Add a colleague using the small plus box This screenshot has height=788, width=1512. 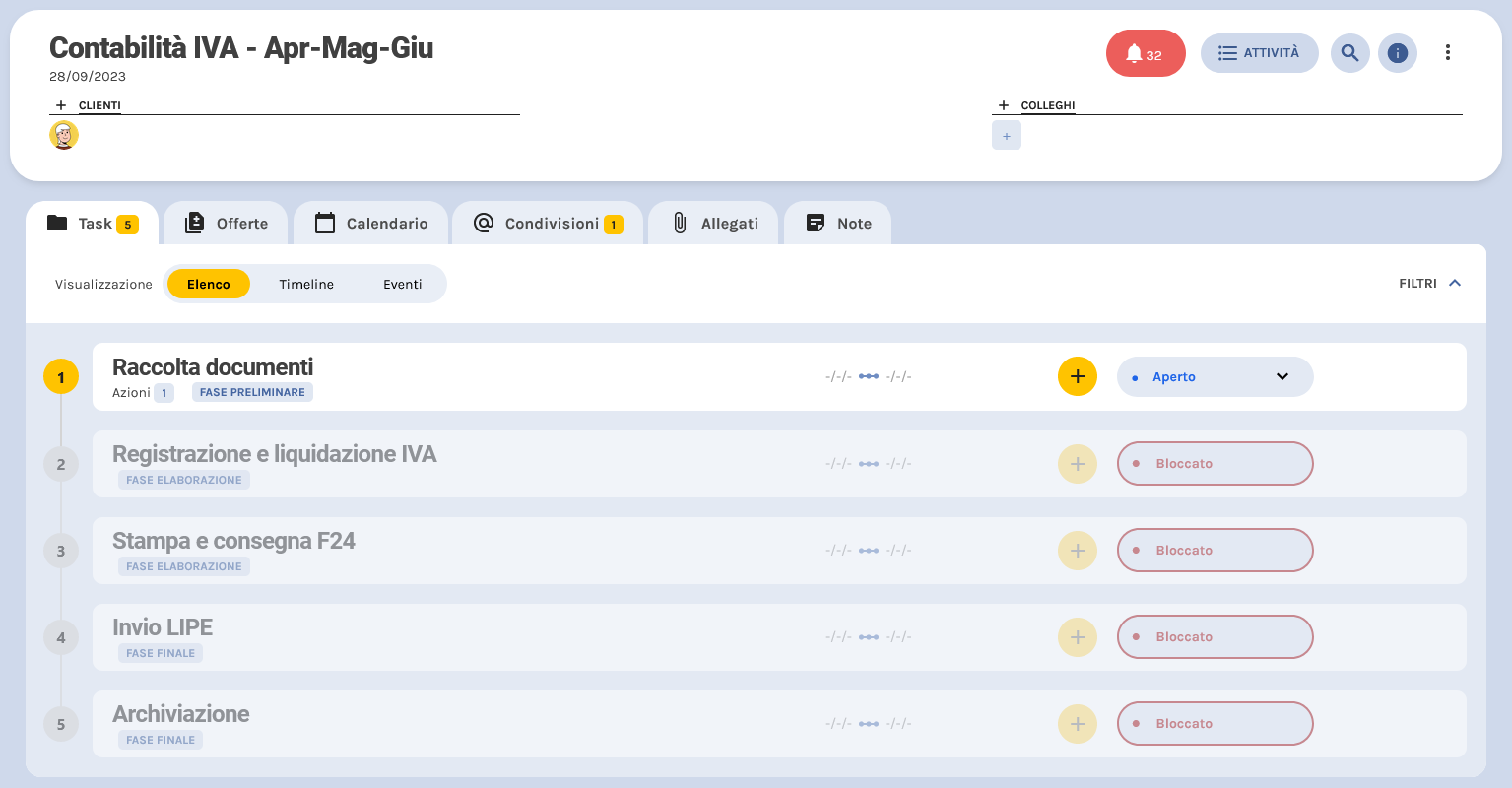1006,136
